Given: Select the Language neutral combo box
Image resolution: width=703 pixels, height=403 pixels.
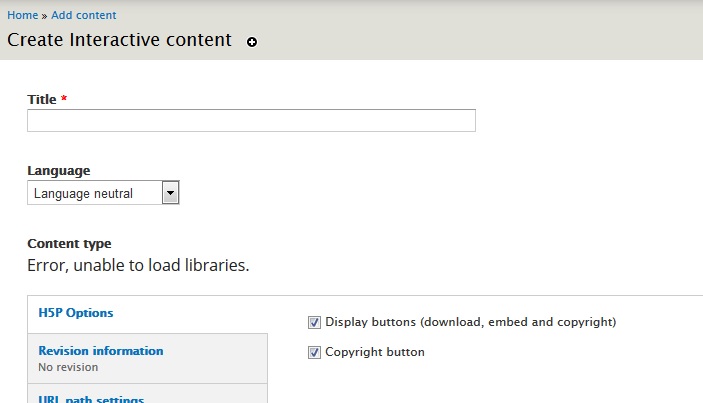Looking at the screenshot, I should (103, 193).
